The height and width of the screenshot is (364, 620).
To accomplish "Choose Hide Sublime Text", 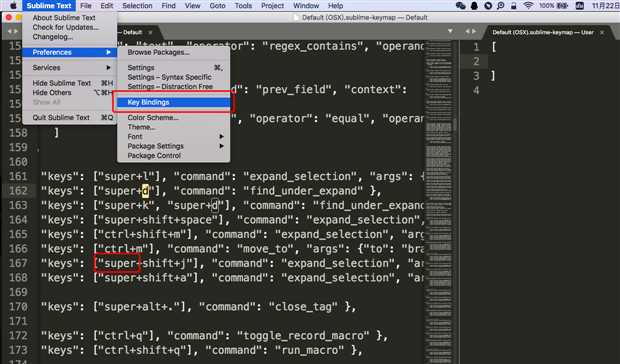I will 70,83.
